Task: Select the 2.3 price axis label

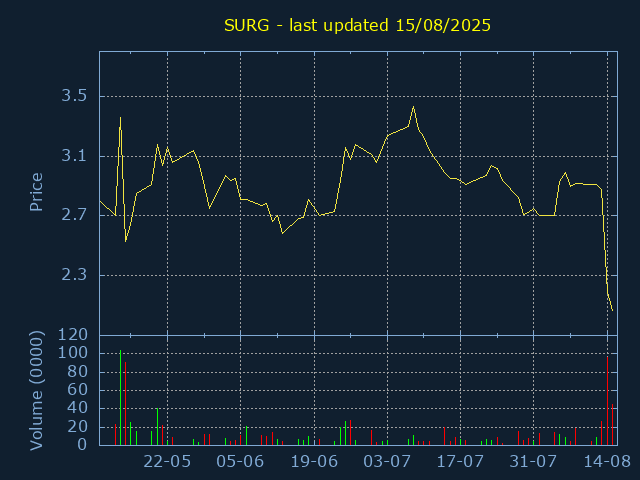Action: coord(74,275)
